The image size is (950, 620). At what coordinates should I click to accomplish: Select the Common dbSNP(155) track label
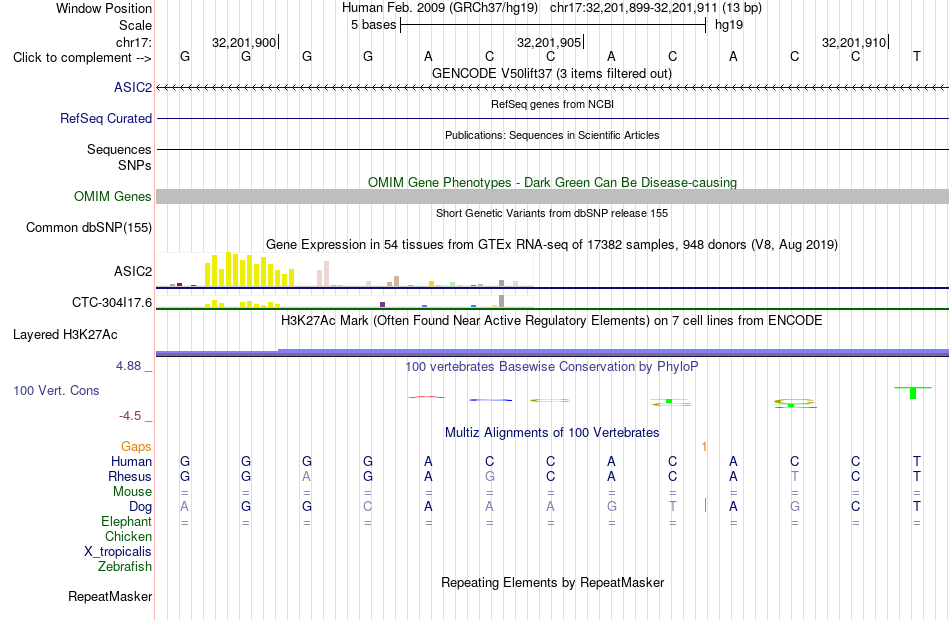point(89,227)
